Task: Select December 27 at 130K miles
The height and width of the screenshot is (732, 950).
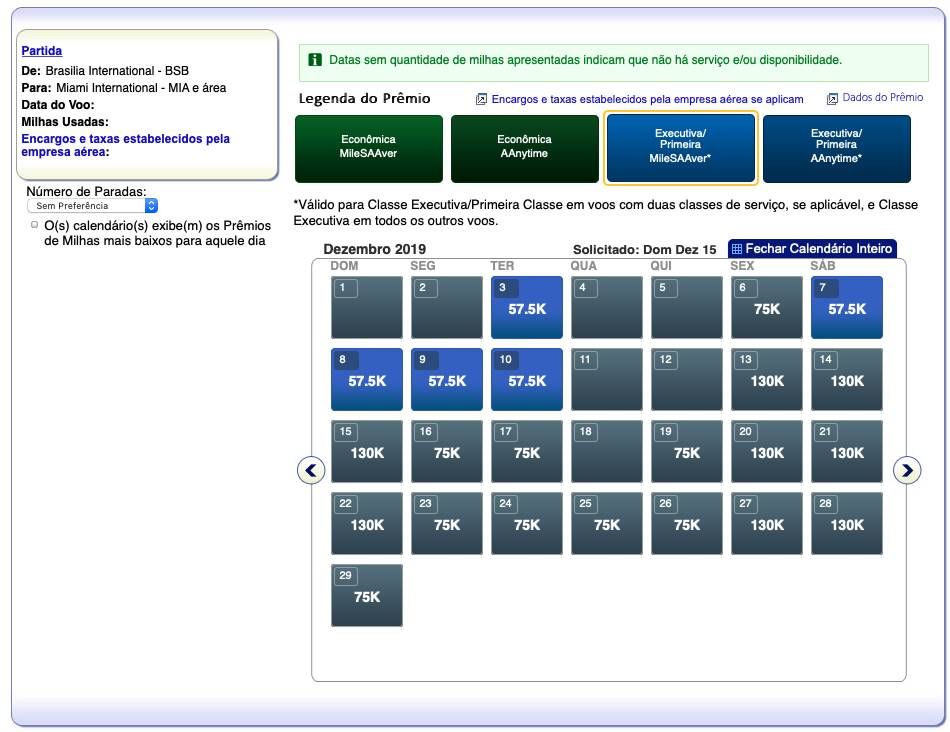Action: point(767,524)
